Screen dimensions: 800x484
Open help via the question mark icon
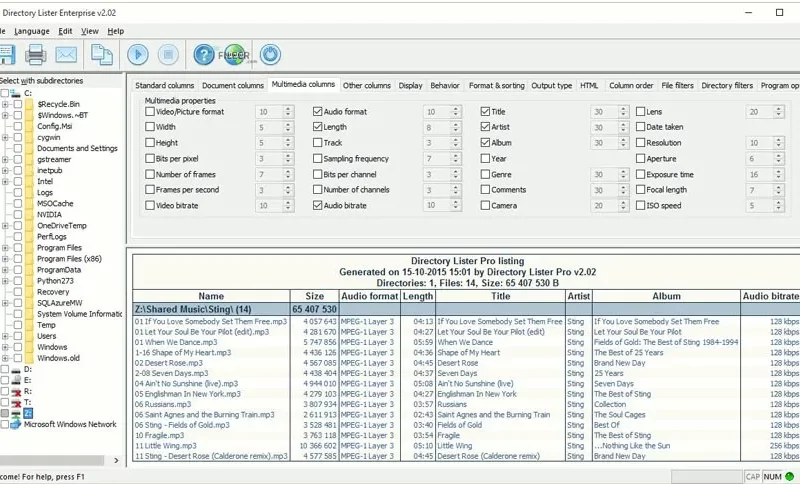[204, 55]
